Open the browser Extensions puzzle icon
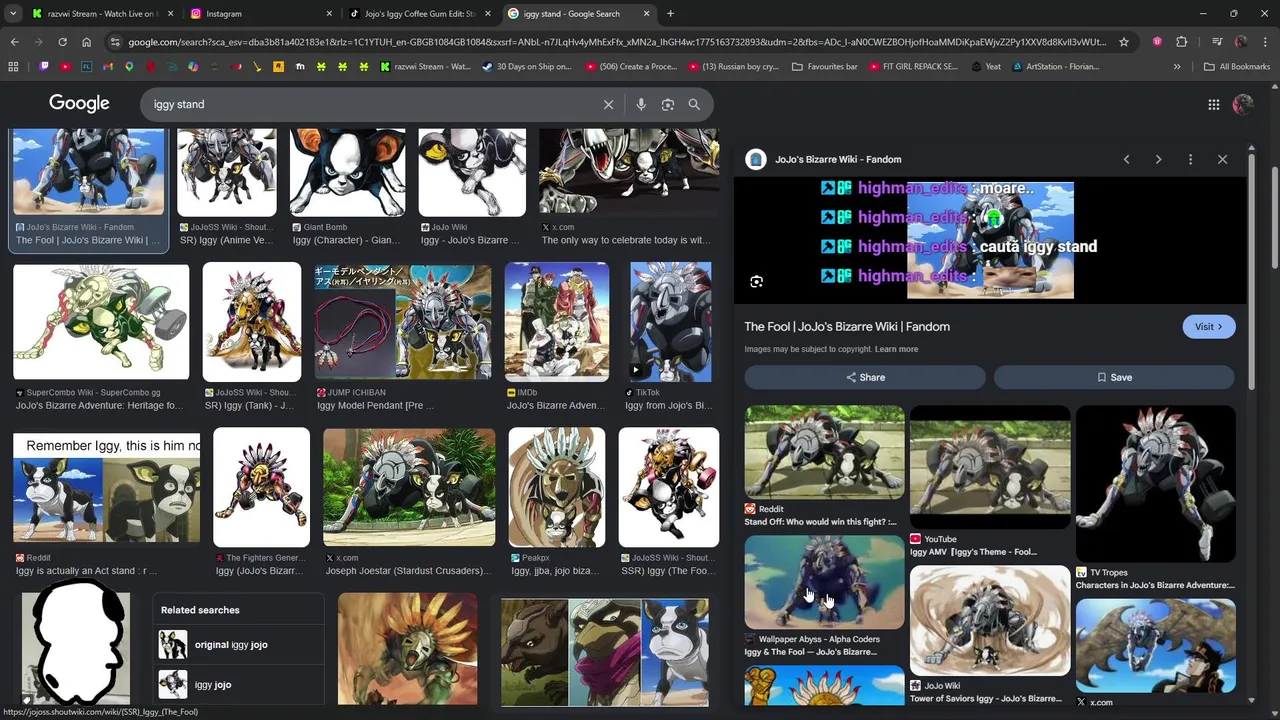This screenshot has width=1280, height=720. pos(1181,42)
